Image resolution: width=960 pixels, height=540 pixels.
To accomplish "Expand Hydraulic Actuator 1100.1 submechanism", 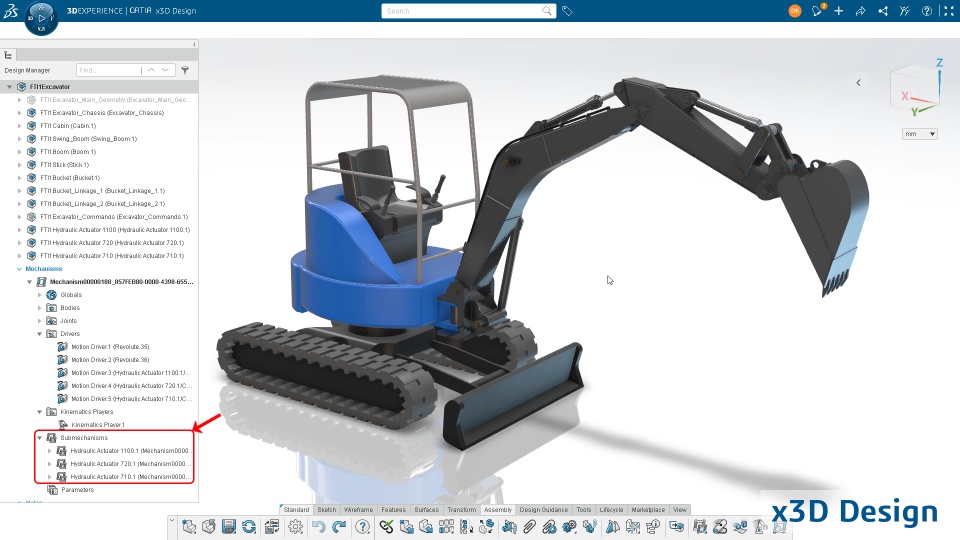I will pos(50,451).
